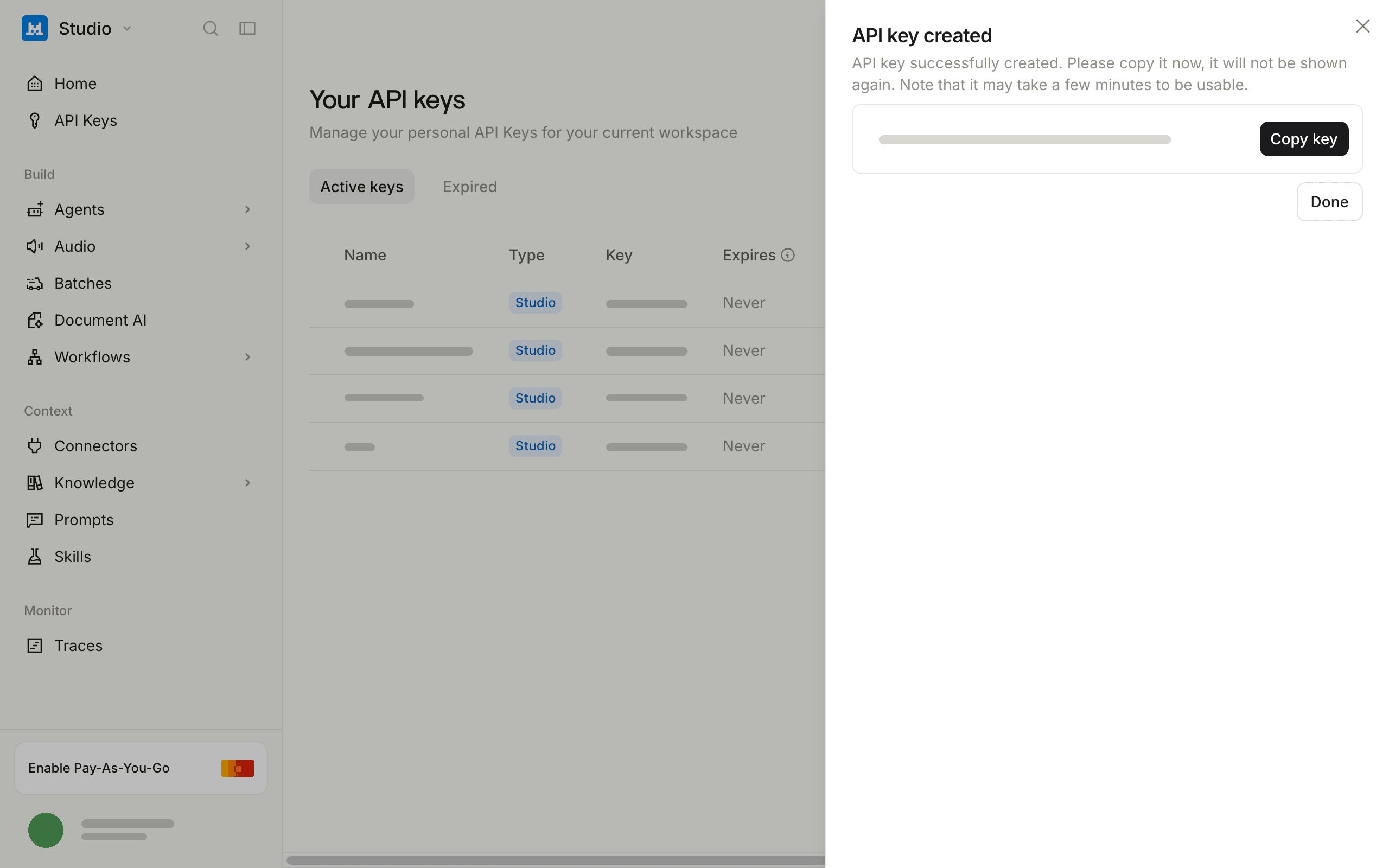1389x868 pixels.
Task: Click the "Build" section label
Action: [x=39, y=175]
